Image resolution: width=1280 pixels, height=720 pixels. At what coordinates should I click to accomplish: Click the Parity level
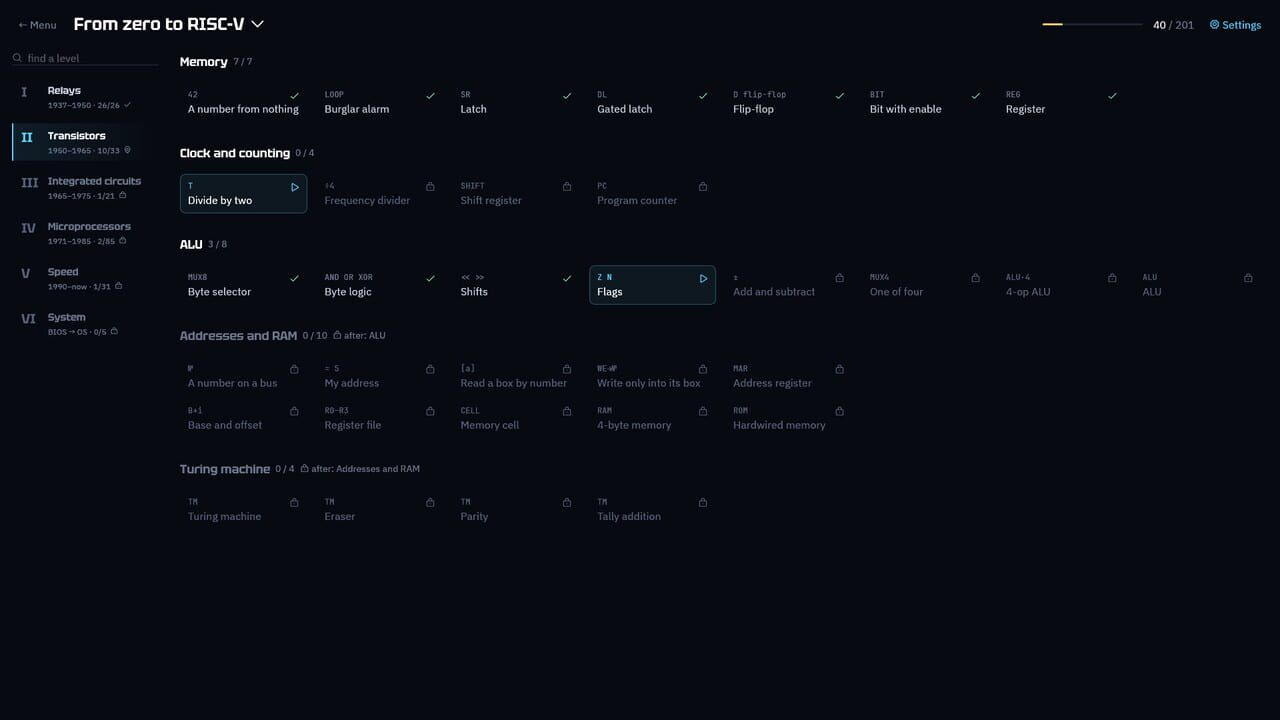(x=516, y=509)
